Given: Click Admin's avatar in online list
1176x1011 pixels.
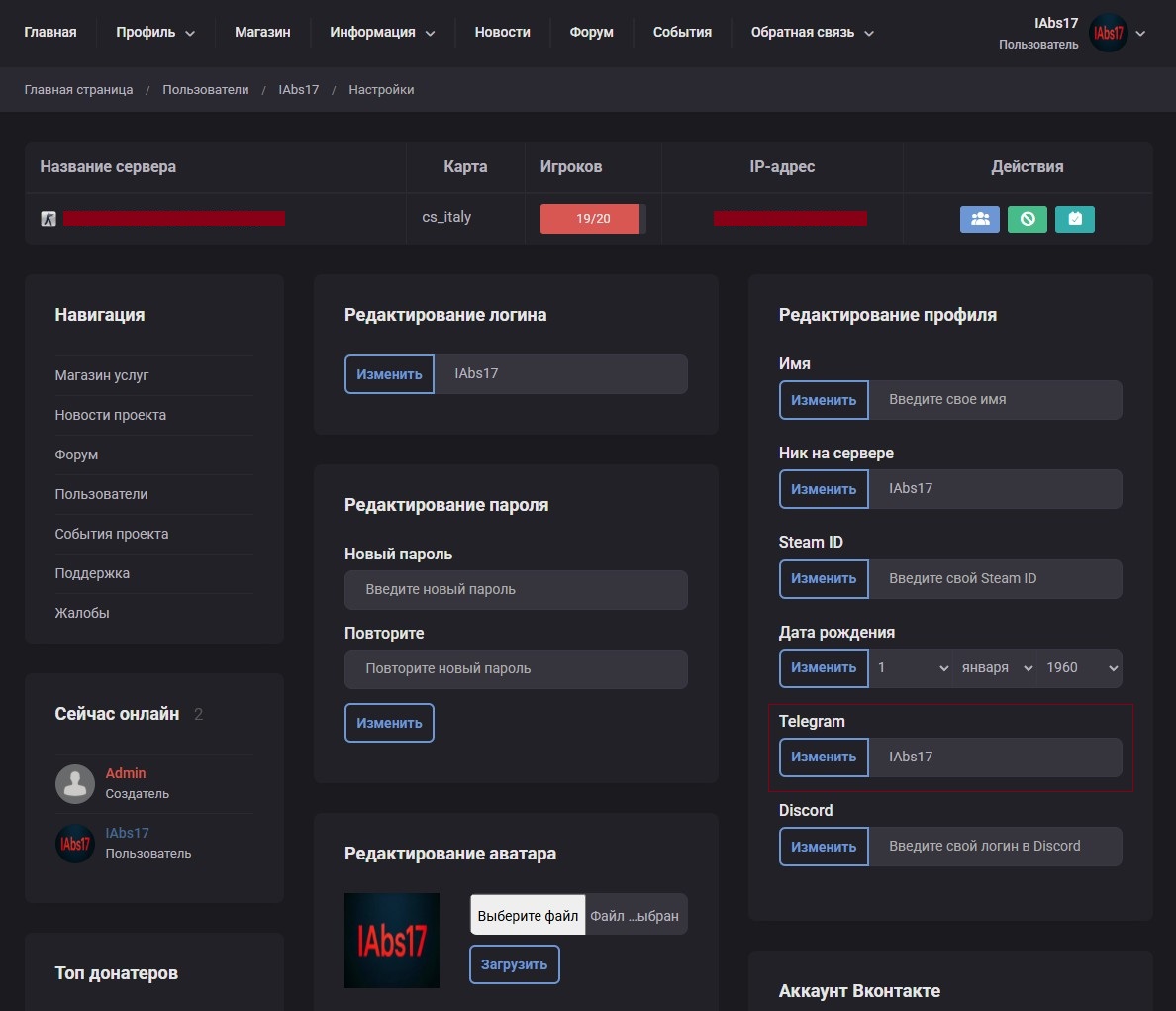Looking at the screenshot, I should point(75,784).
